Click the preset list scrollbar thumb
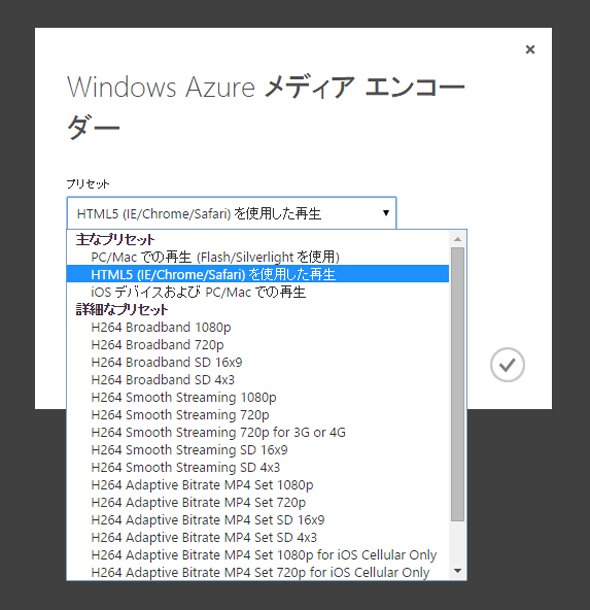The height and width of the screenshot is (610, 590). pyautogui.click(x=458, y=384)
